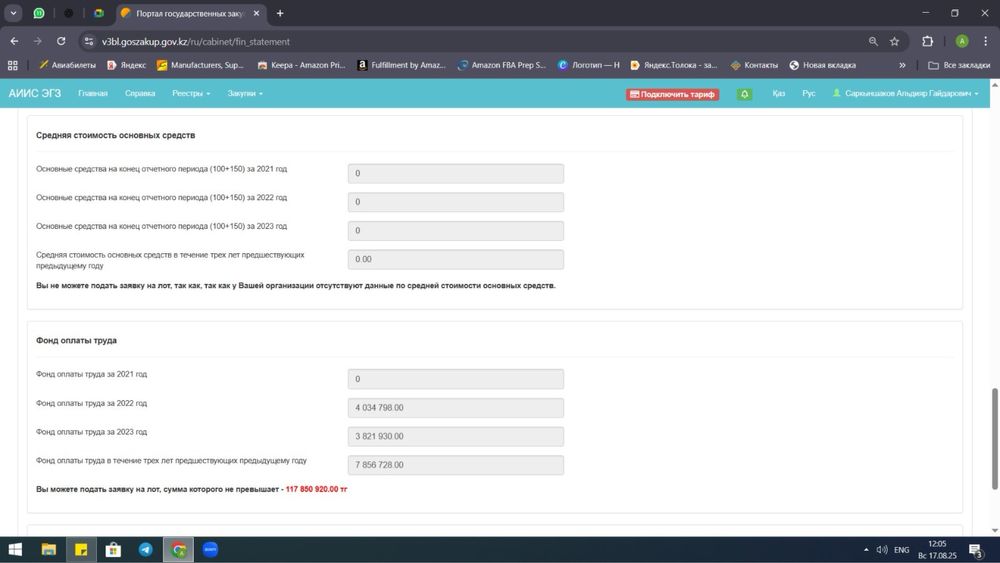Click the volume icon in the system tray
The image size is (1000, 563).
click(882, 550)
